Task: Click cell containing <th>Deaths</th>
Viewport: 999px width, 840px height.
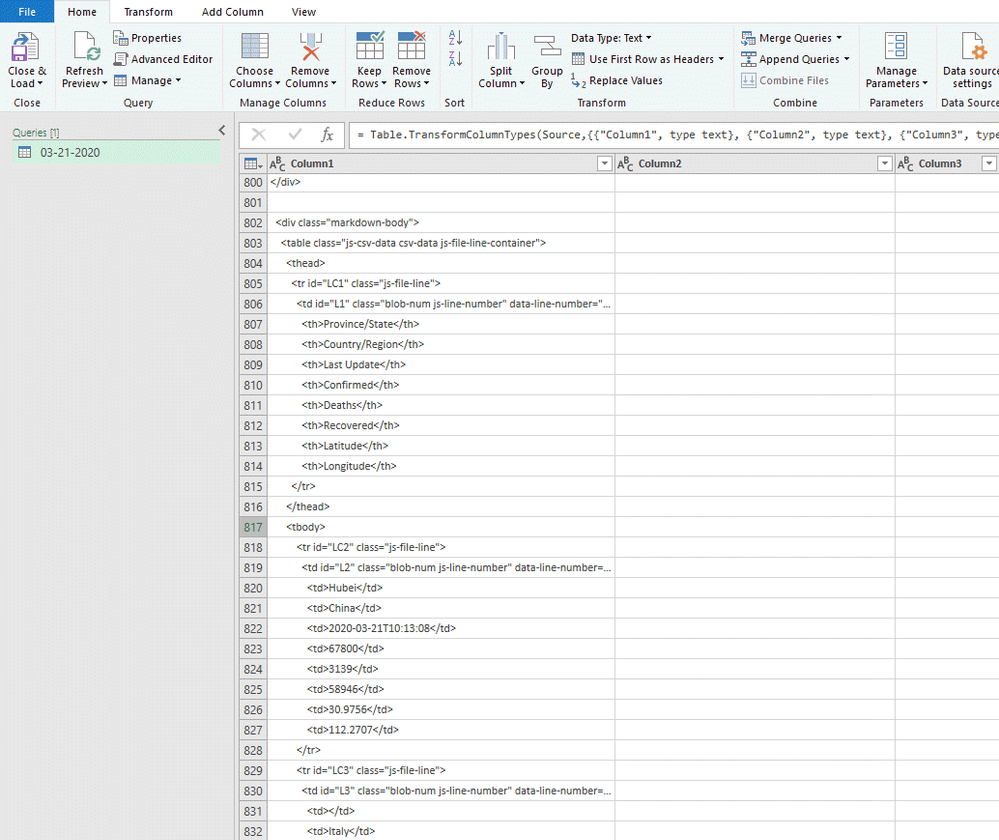Action: [441, 405]
